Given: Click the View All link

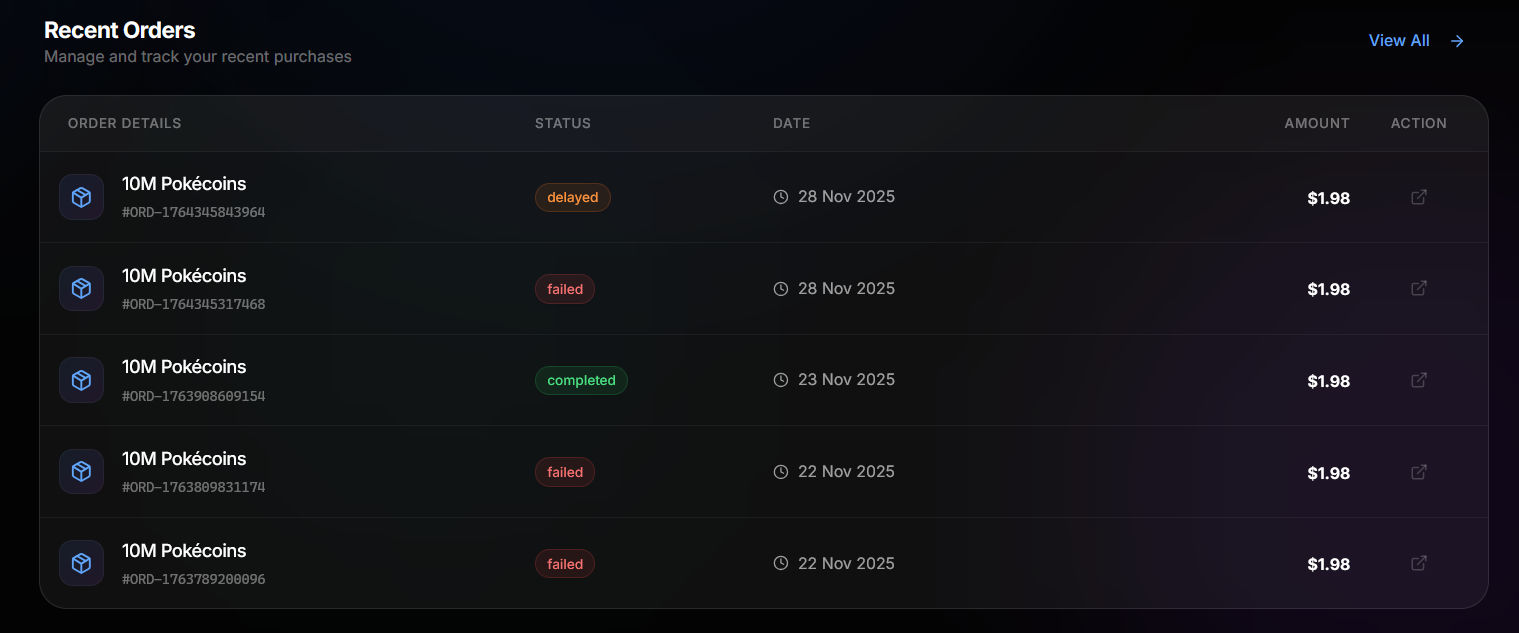Looking at the screenshot, I should tap(1398, 41).
